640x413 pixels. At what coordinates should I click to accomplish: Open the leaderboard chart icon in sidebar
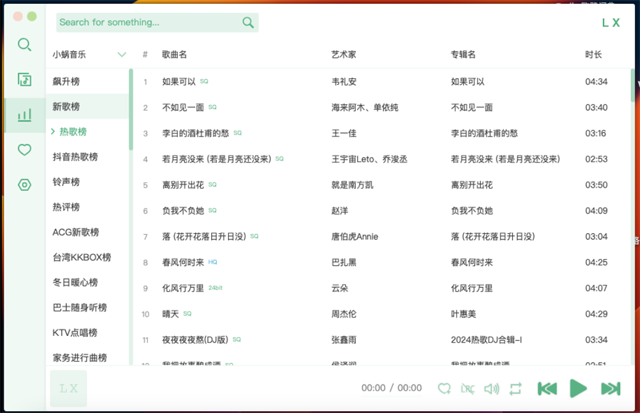click(x=24, y=115)
